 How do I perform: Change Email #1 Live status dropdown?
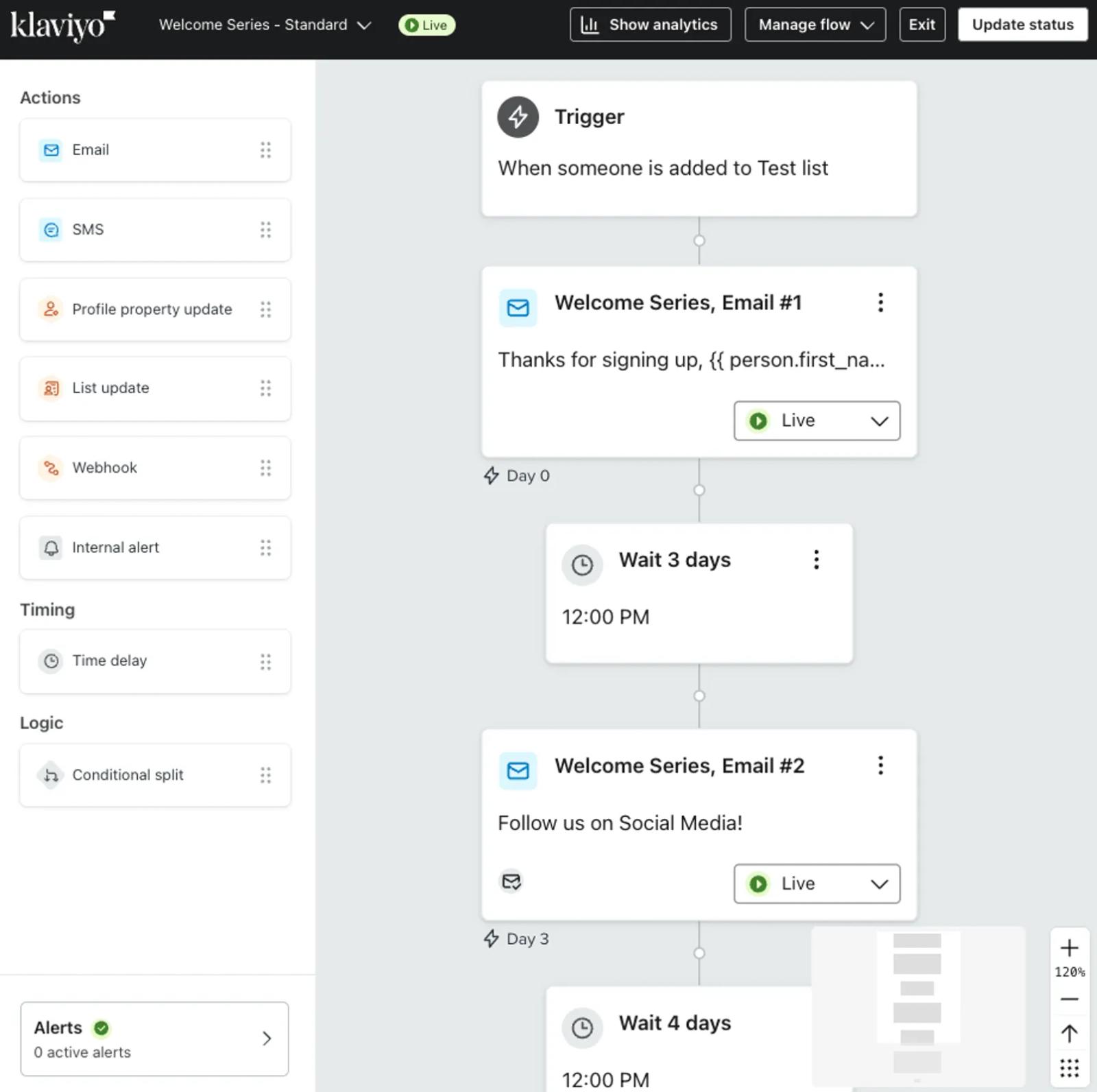click(817, 420)
